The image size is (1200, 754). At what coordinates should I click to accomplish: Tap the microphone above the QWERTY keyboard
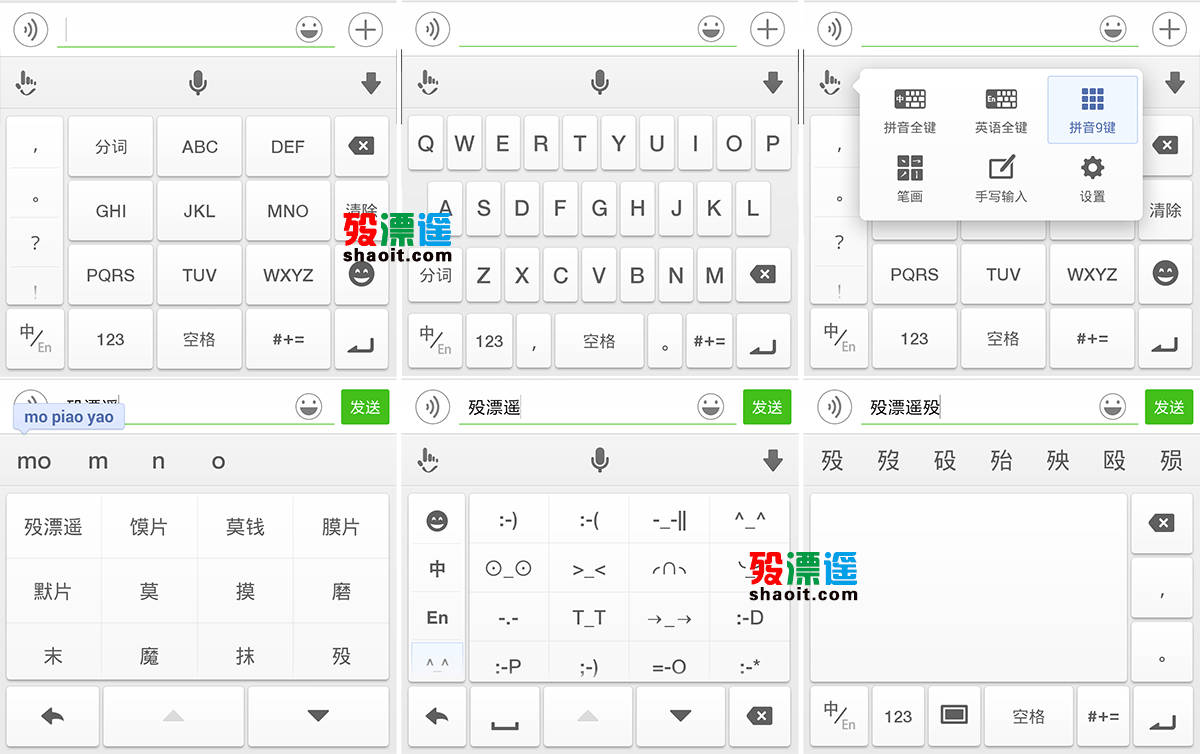(x=600, y=82)
